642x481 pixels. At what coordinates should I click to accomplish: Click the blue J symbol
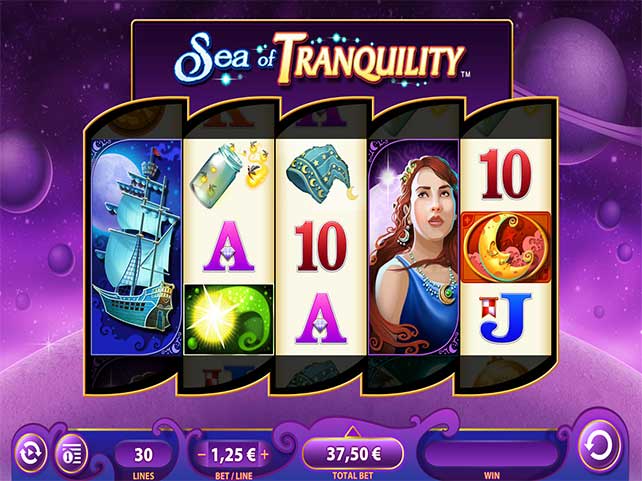tap(505, 317)
